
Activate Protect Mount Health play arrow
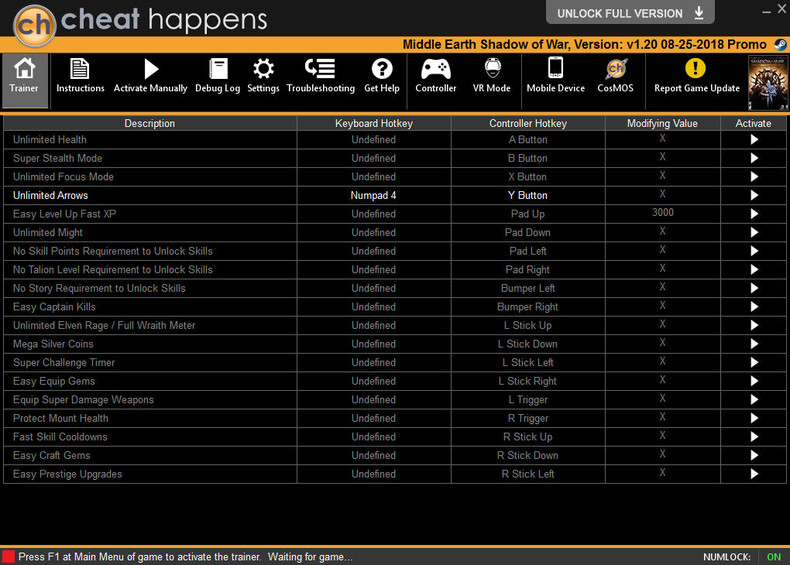click(x=754, y=418)
